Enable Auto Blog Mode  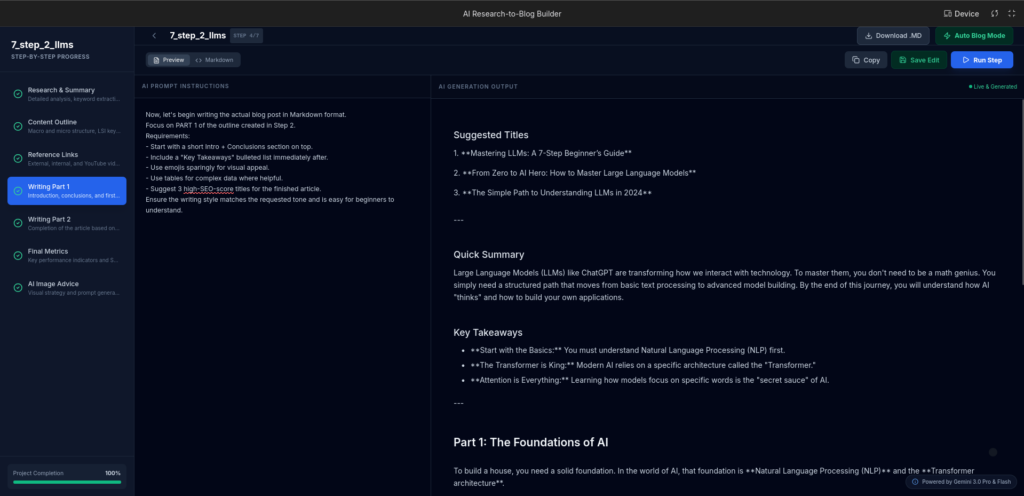[x=974, y=36]
